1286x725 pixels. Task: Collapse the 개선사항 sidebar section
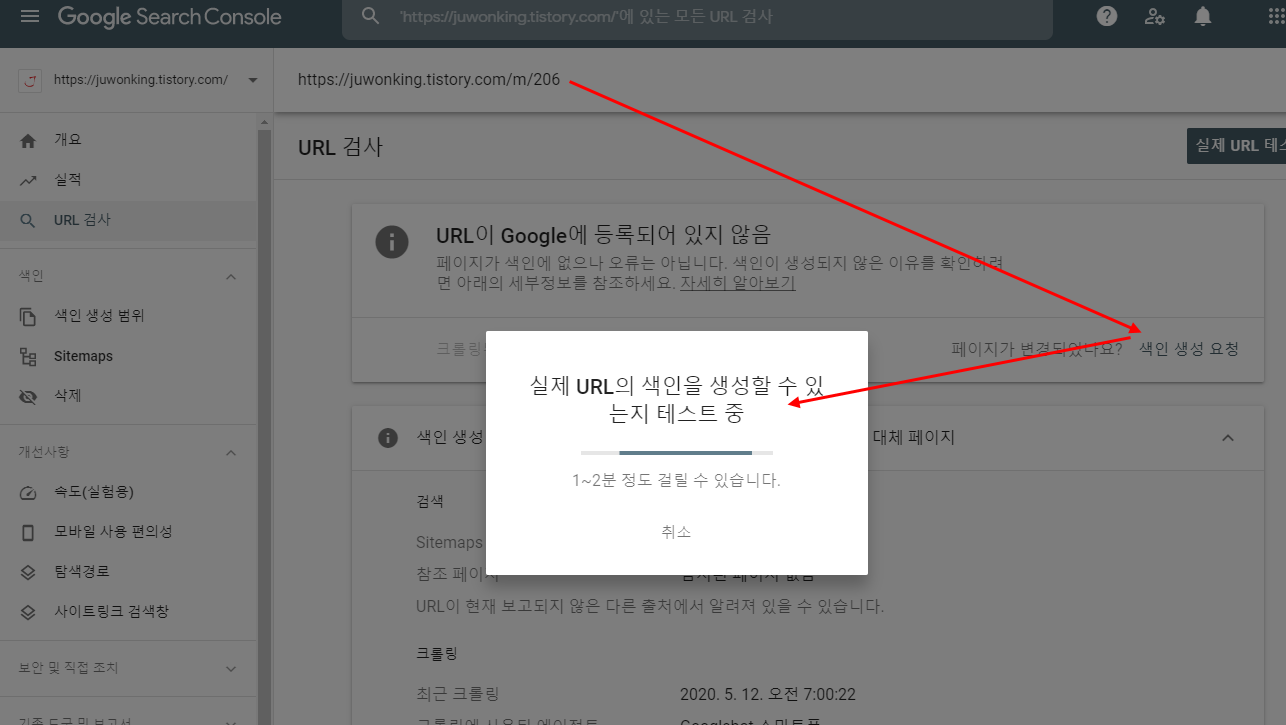tap(231, 452)
